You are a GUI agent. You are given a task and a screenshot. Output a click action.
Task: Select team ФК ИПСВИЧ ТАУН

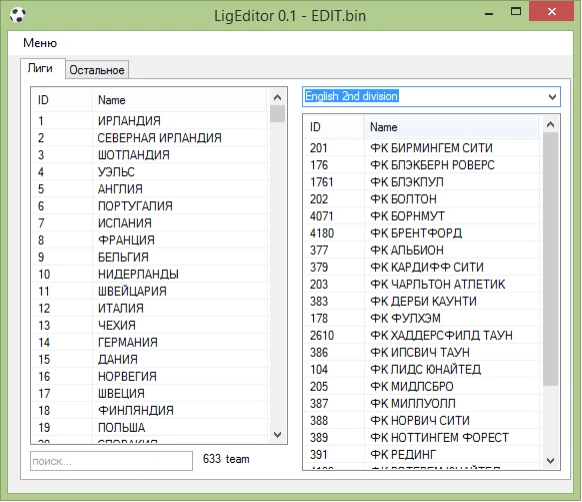(x=422, y=352)
